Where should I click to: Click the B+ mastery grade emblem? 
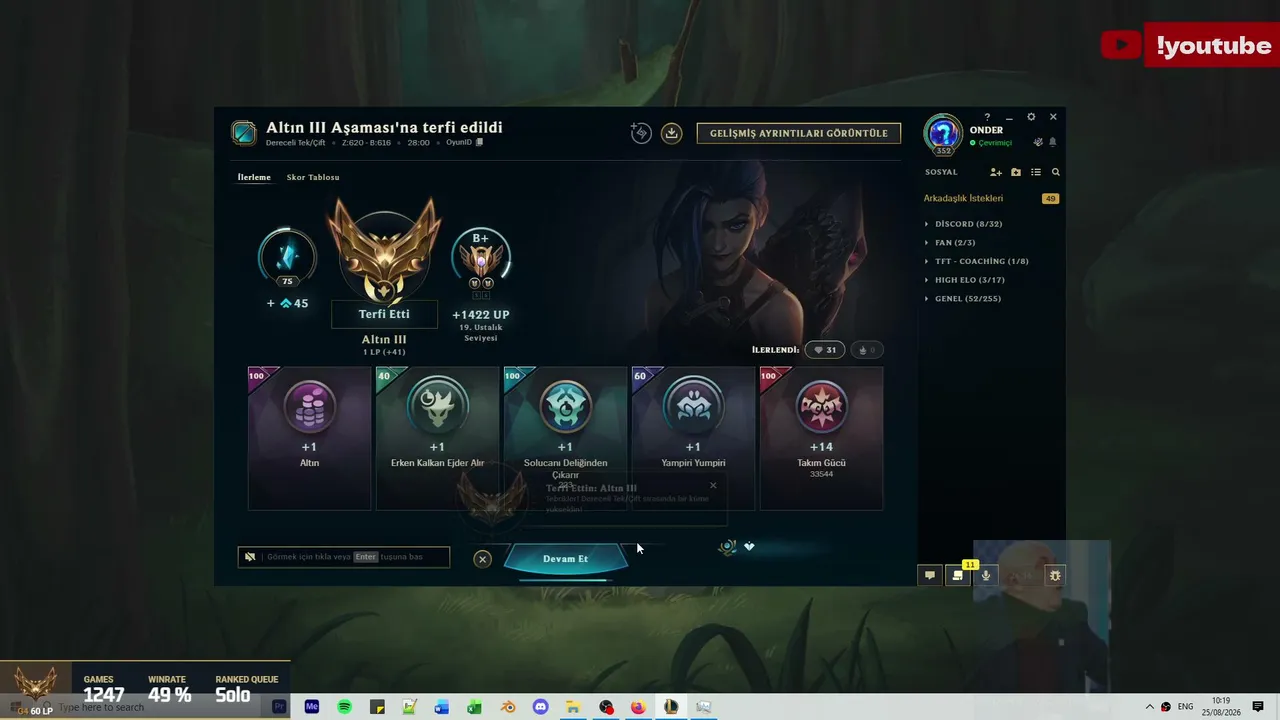click(481, 259)
